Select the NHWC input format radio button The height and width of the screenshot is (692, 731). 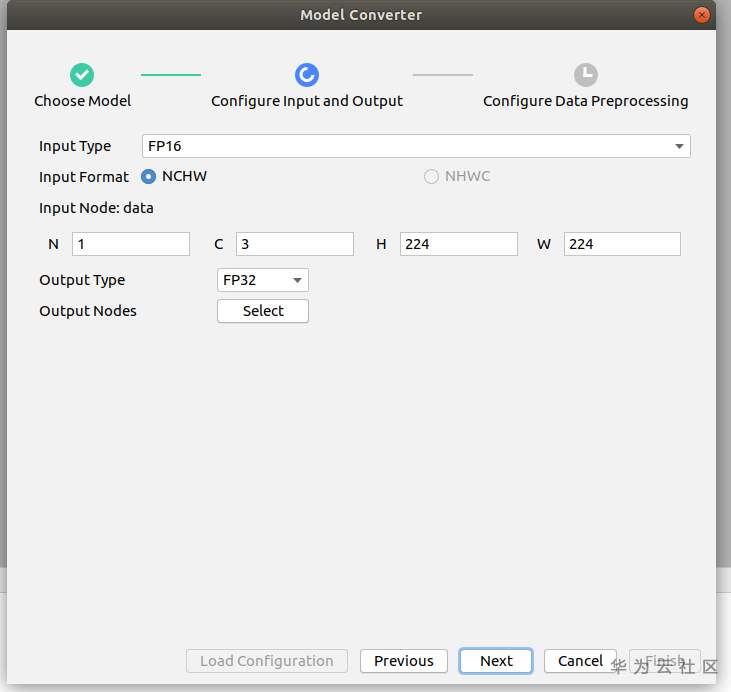point(431,177)
